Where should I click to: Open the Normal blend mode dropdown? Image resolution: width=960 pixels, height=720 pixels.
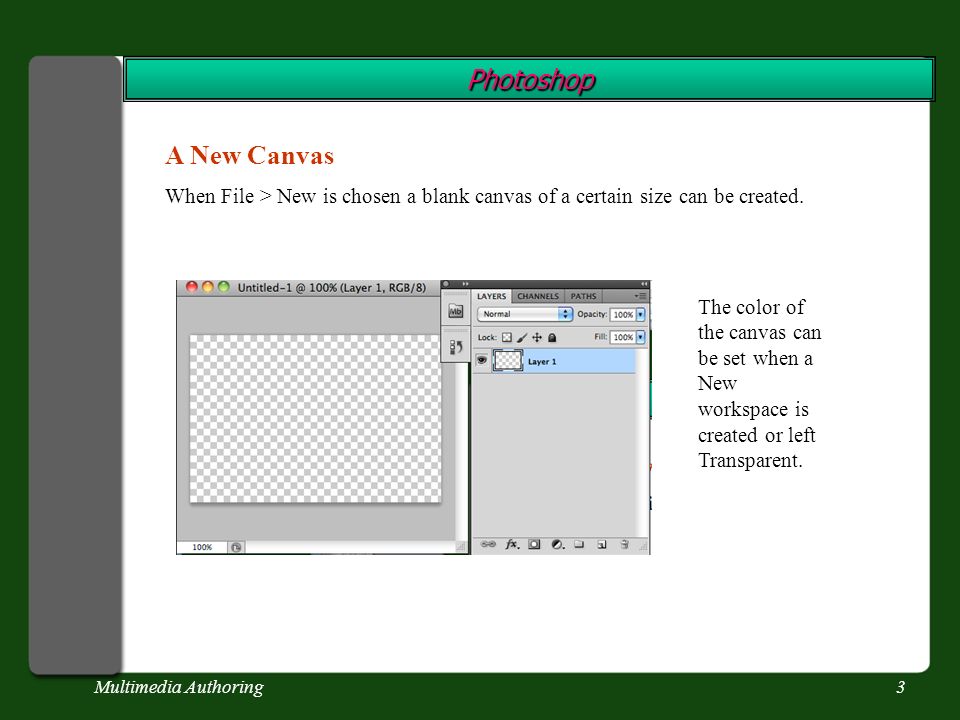(525, 314)
